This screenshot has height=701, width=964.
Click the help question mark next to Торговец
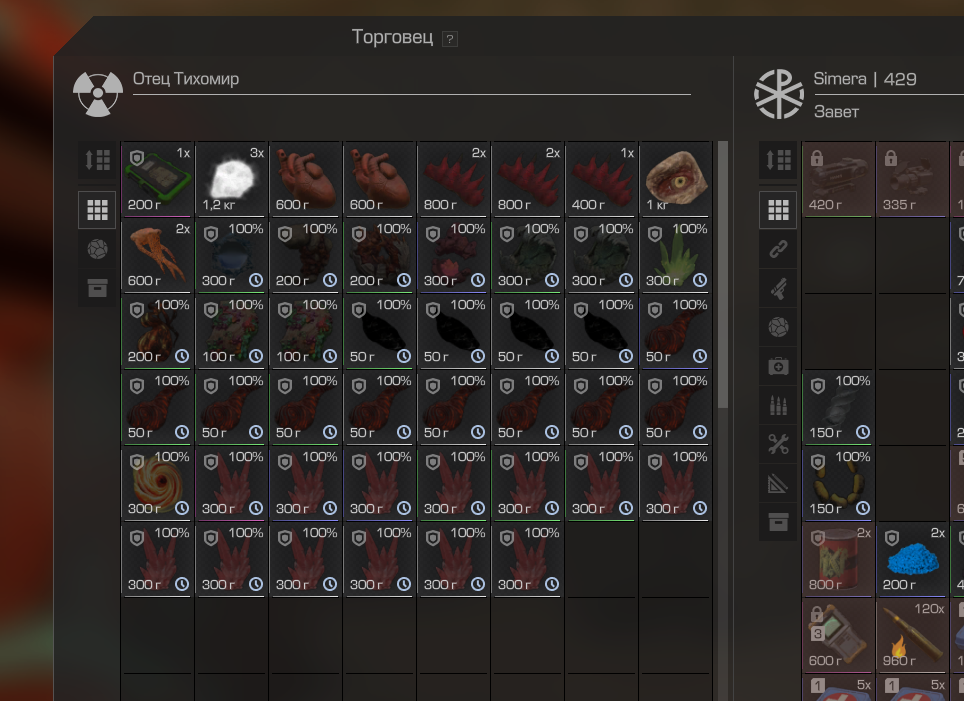coord(450,39)
